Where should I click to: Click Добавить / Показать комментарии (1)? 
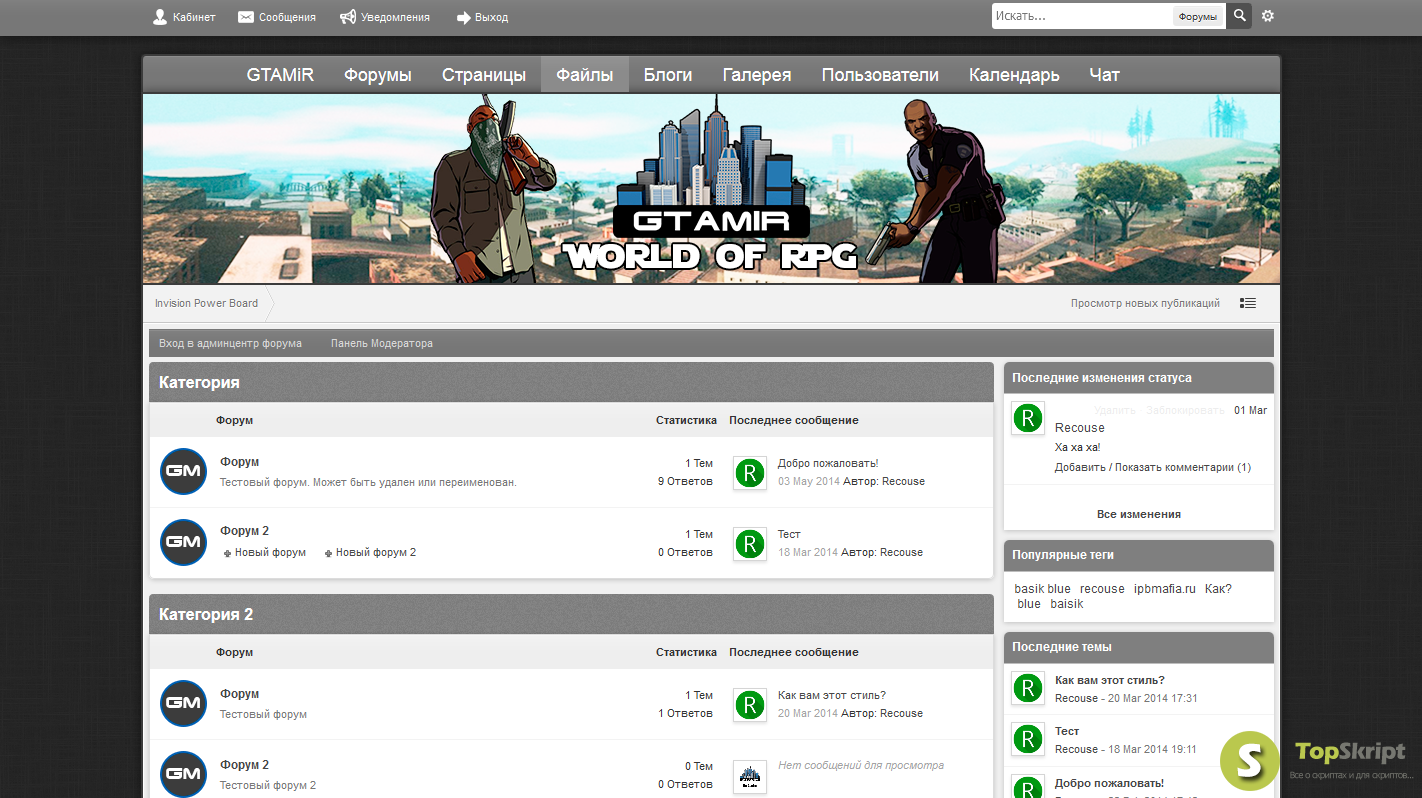point(1153,467)
